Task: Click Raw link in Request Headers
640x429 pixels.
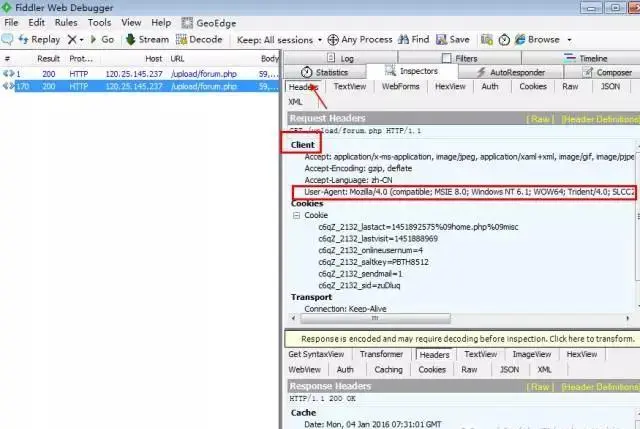Action: coord(540,119)
